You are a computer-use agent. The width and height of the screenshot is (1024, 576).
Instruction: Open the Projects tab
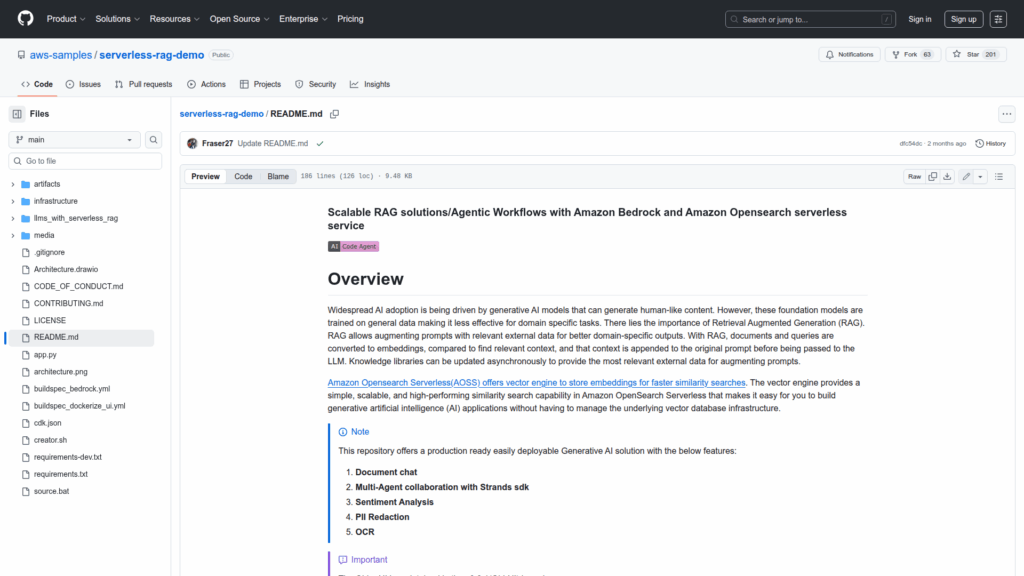point(260,84)
